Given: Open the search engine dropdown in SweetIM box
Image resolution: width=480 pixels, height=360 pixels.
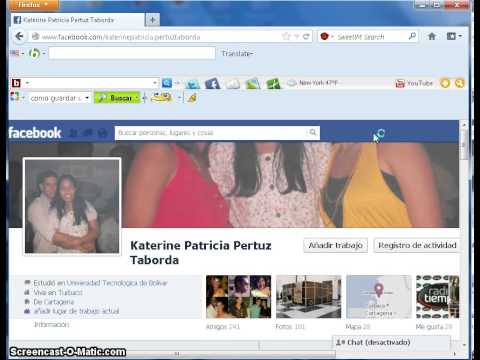Looking at the screenshot, I should tap(327, 36).
